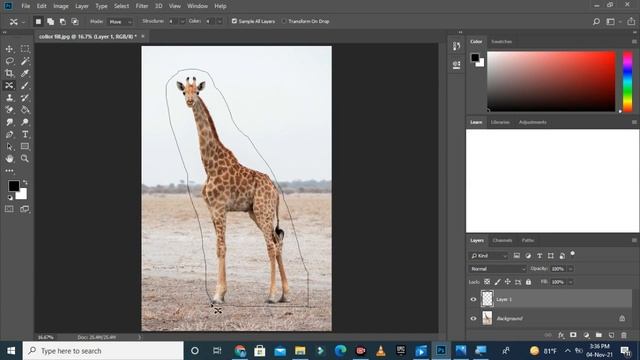Select the Content-Aware Move tool in toolbox
Image resolution: width=640 pixels, height=360 pixels.
[9, 85]
